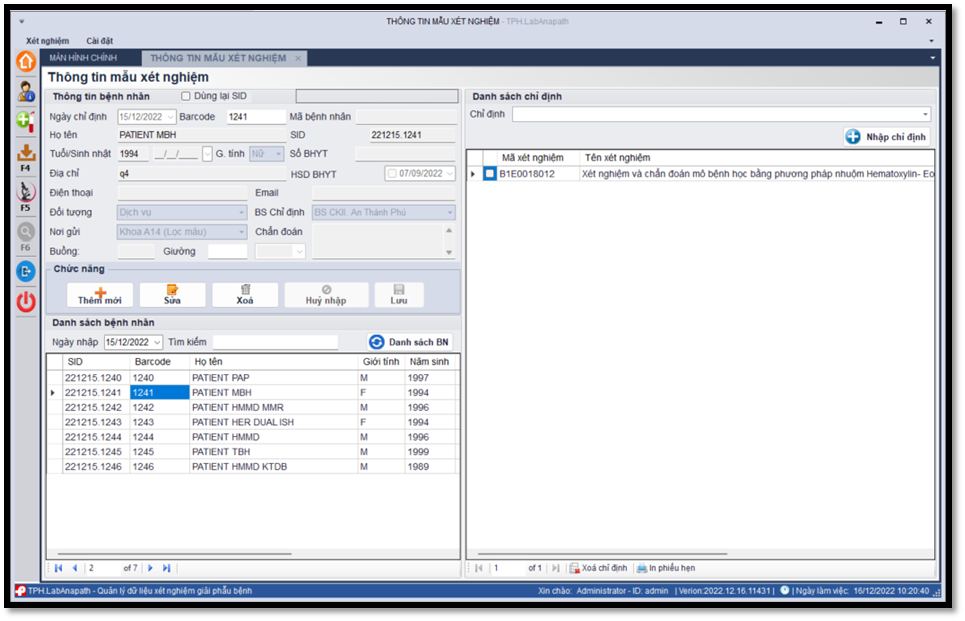Image resolution: width=965 pixels, height=621 pixels.
Task: Go to next record in patient list navigator
Action: pos(151,568)
